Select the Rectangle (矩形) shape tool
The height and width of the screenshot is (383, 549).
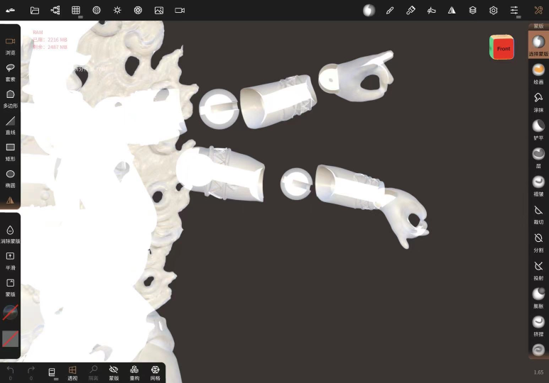10,152
